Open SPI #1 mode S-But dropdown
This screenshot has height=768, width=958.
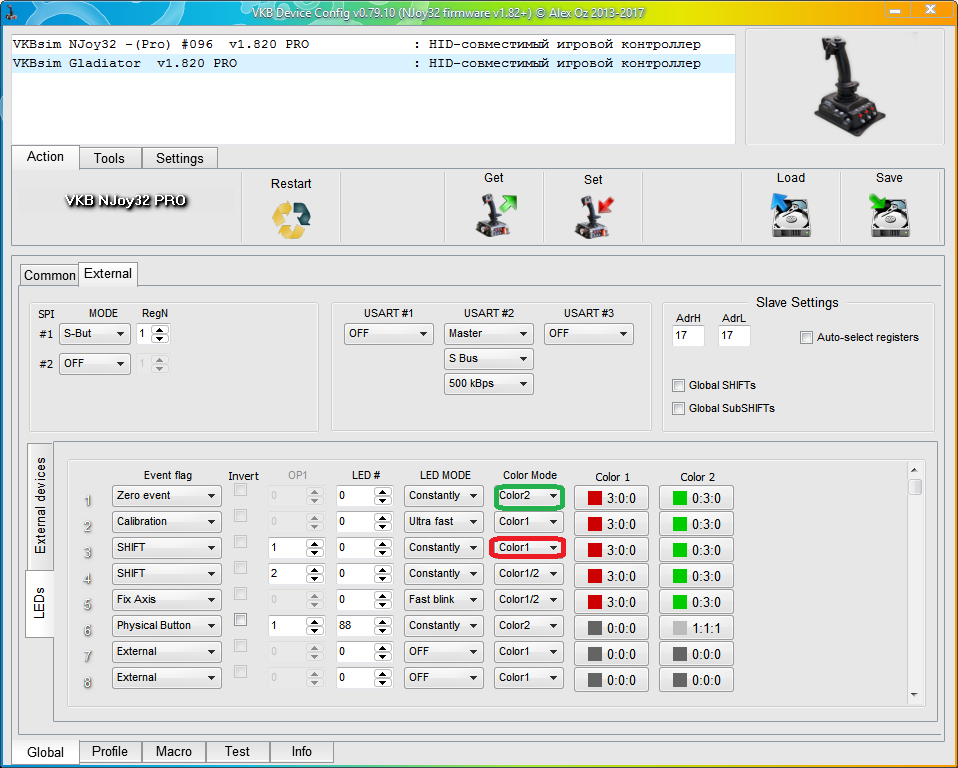pyautogui.click(x=95, y=334)
